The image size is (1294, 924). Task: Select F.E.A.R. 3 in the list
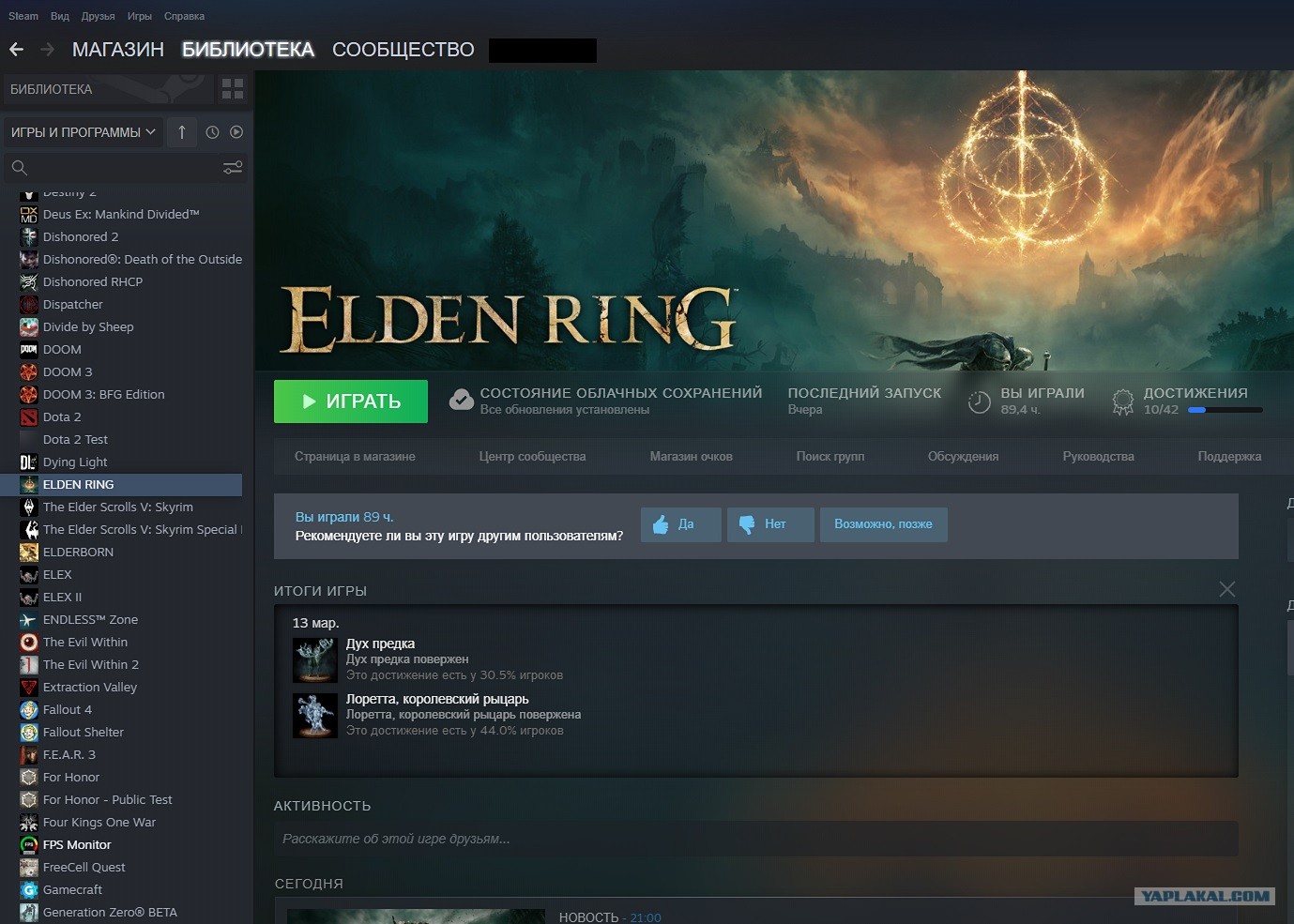tap(69, 755)
